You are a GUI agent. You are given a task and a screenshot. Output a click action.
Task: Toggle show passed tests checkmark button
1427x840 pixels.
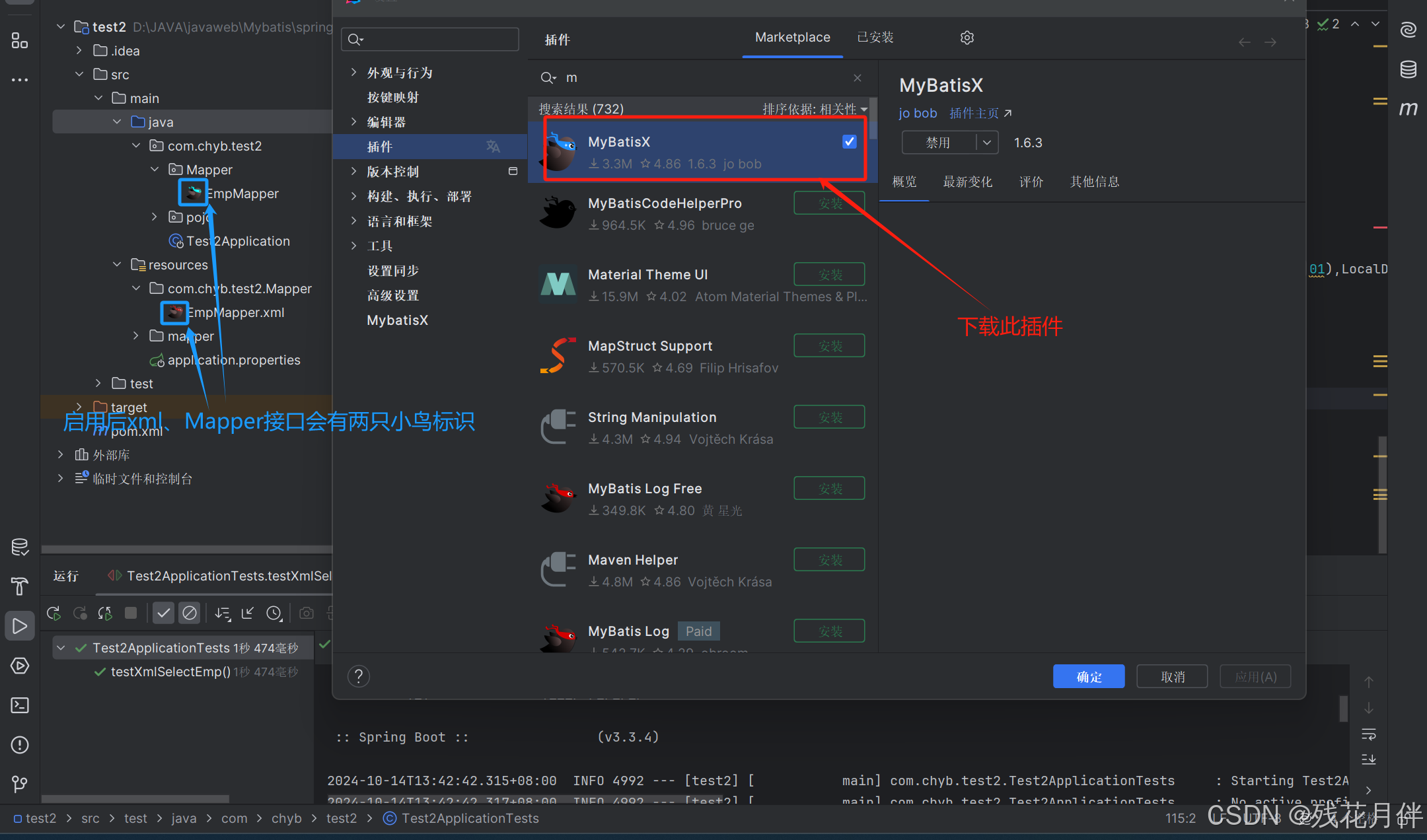pos(163,613)
